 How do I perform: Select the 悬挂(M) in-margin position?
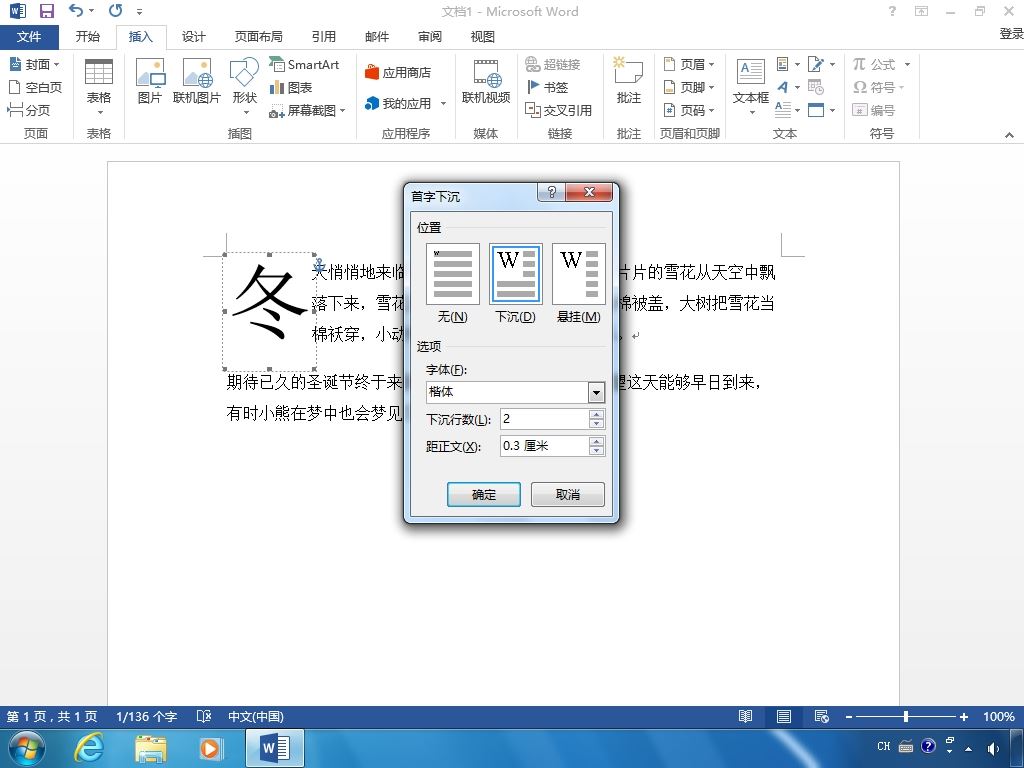[x=579, y=283]
